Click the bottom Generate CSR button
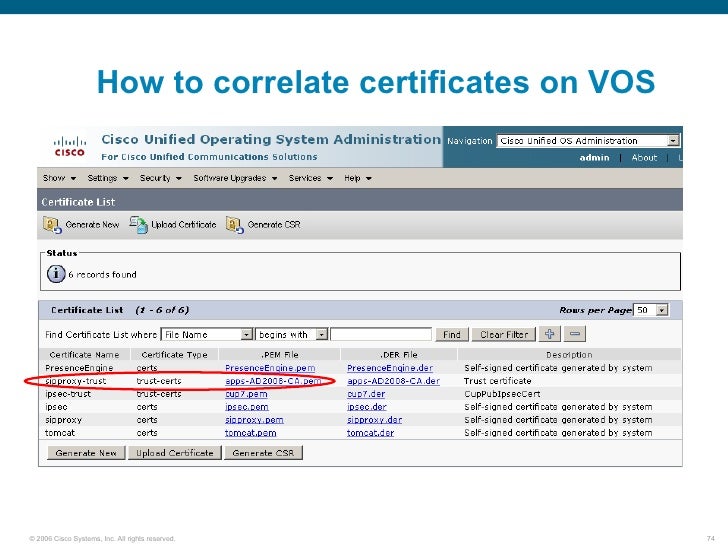 263,453
